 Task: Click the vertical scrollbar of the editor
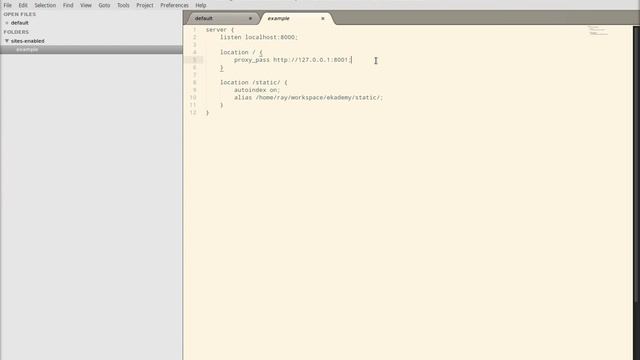coord(636,163)
